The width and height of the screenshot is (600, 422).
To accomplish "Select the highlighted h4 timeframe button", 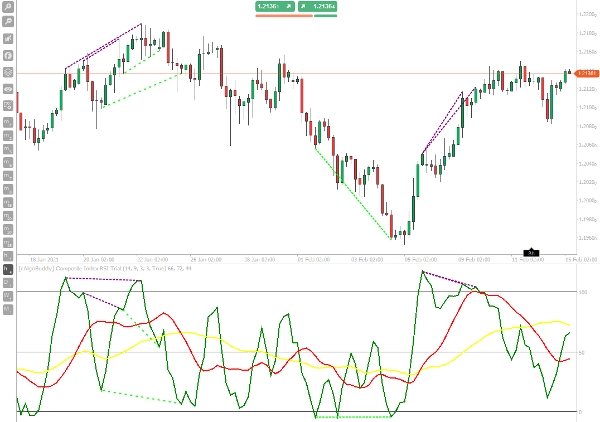I will 8,269.
